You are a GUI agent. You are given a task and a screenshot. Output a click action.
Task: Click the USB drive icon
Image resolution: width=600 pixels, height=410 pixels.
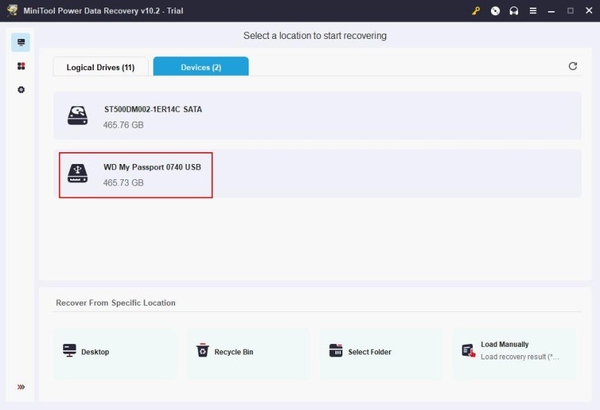pos(78,173)
